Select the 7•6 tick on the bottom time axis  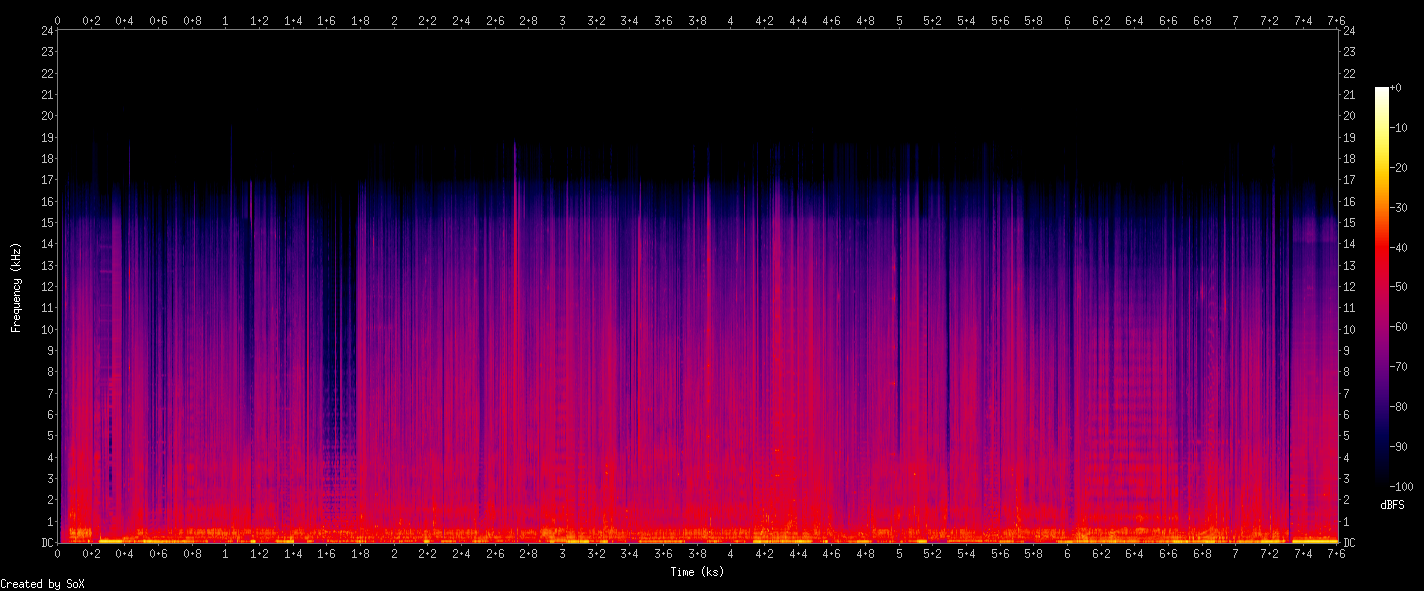pos(1336,553)
